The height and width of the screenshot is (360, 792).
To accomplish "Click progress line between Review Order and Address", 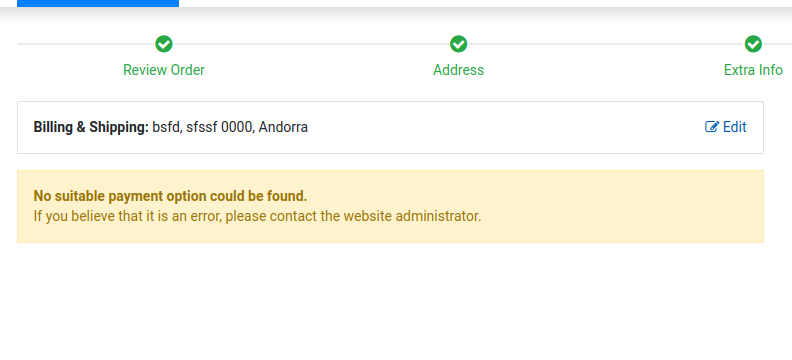I will [311, 44].
